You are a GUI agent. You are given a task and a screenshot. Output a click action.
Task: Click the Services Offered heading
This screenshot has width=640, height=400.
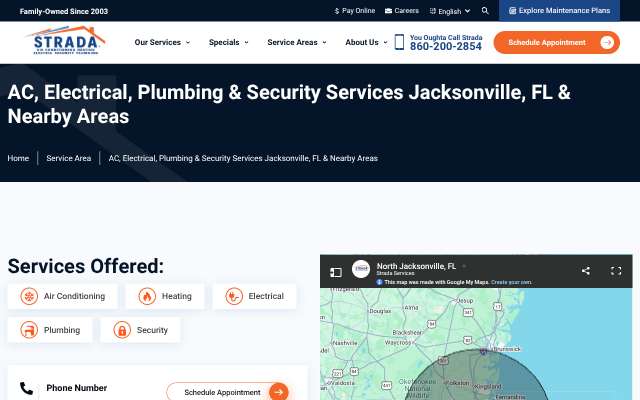(x=86, y=266)
